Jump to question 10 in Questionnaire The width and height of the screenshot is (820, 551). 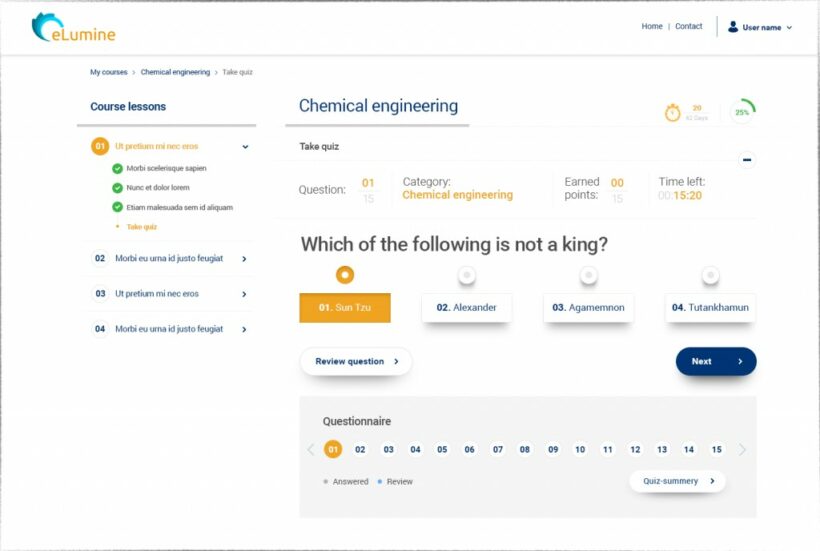[580, 450]
